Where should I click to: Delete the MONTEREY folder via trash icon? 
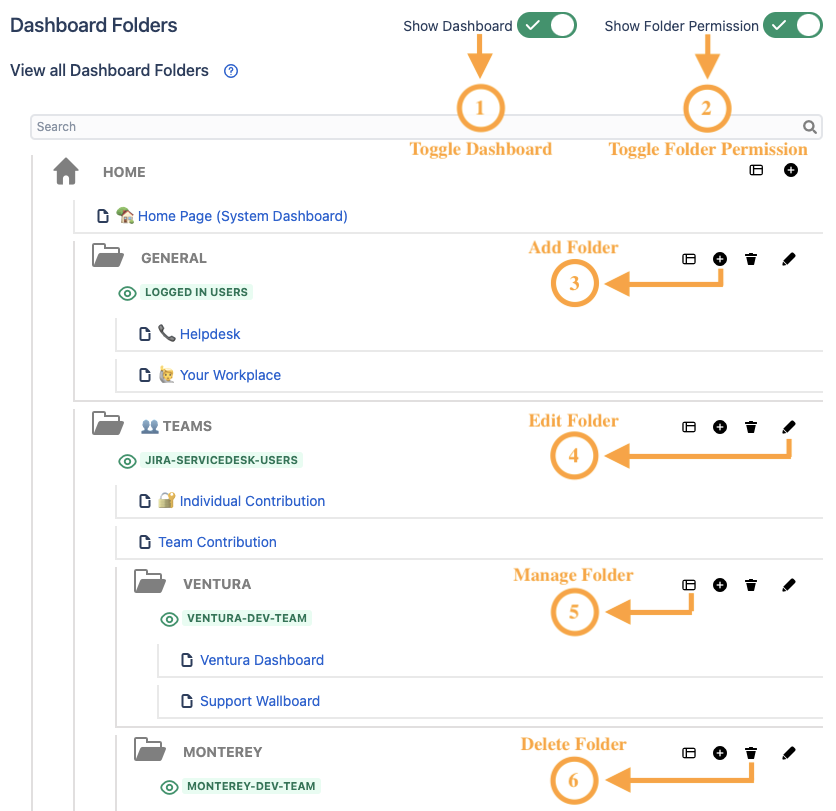pyautogui.click(x=751, y=753)
